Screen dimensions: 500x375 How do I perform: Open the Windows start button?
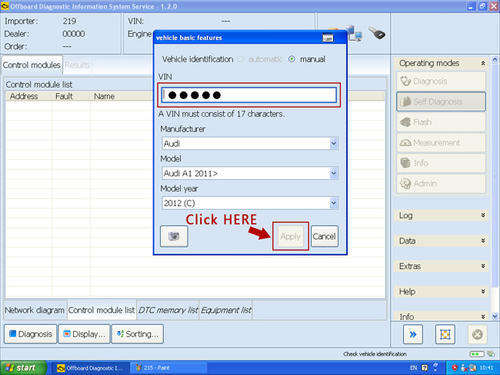tap(23, 368)
